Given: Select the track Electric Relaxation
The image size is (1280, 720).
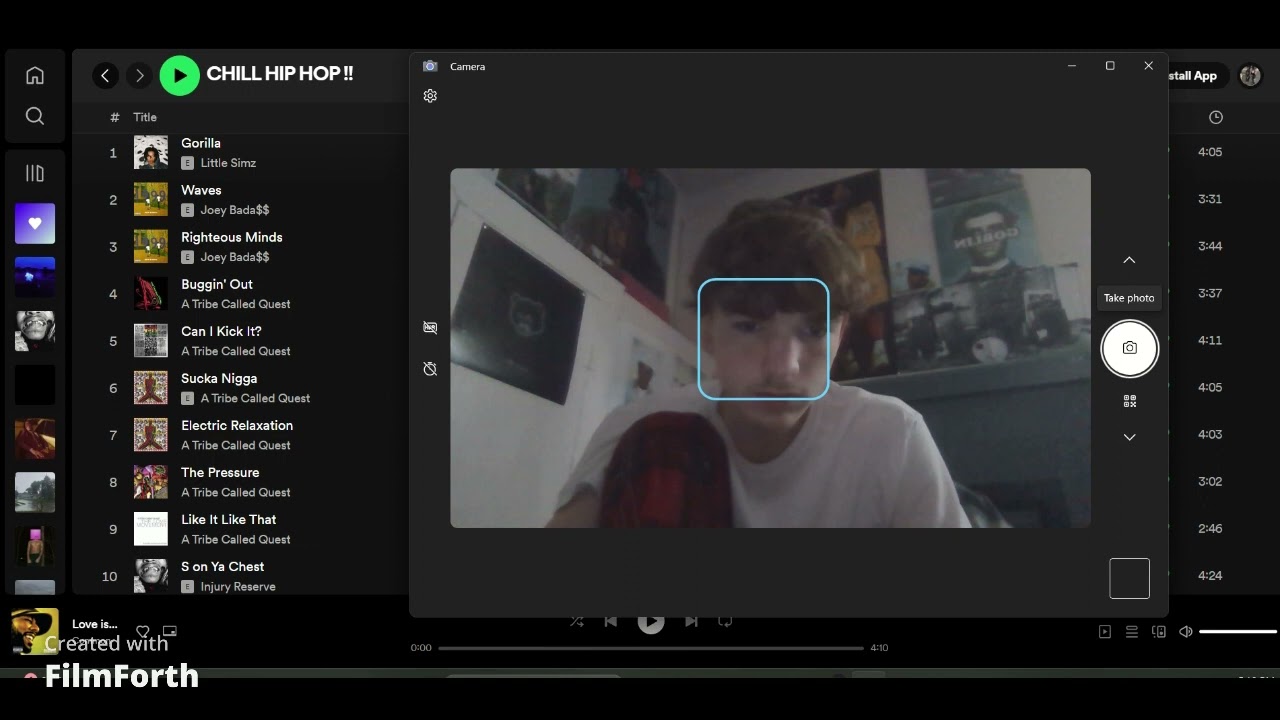Looking at the screenshot, I should [x=237, y=425].
